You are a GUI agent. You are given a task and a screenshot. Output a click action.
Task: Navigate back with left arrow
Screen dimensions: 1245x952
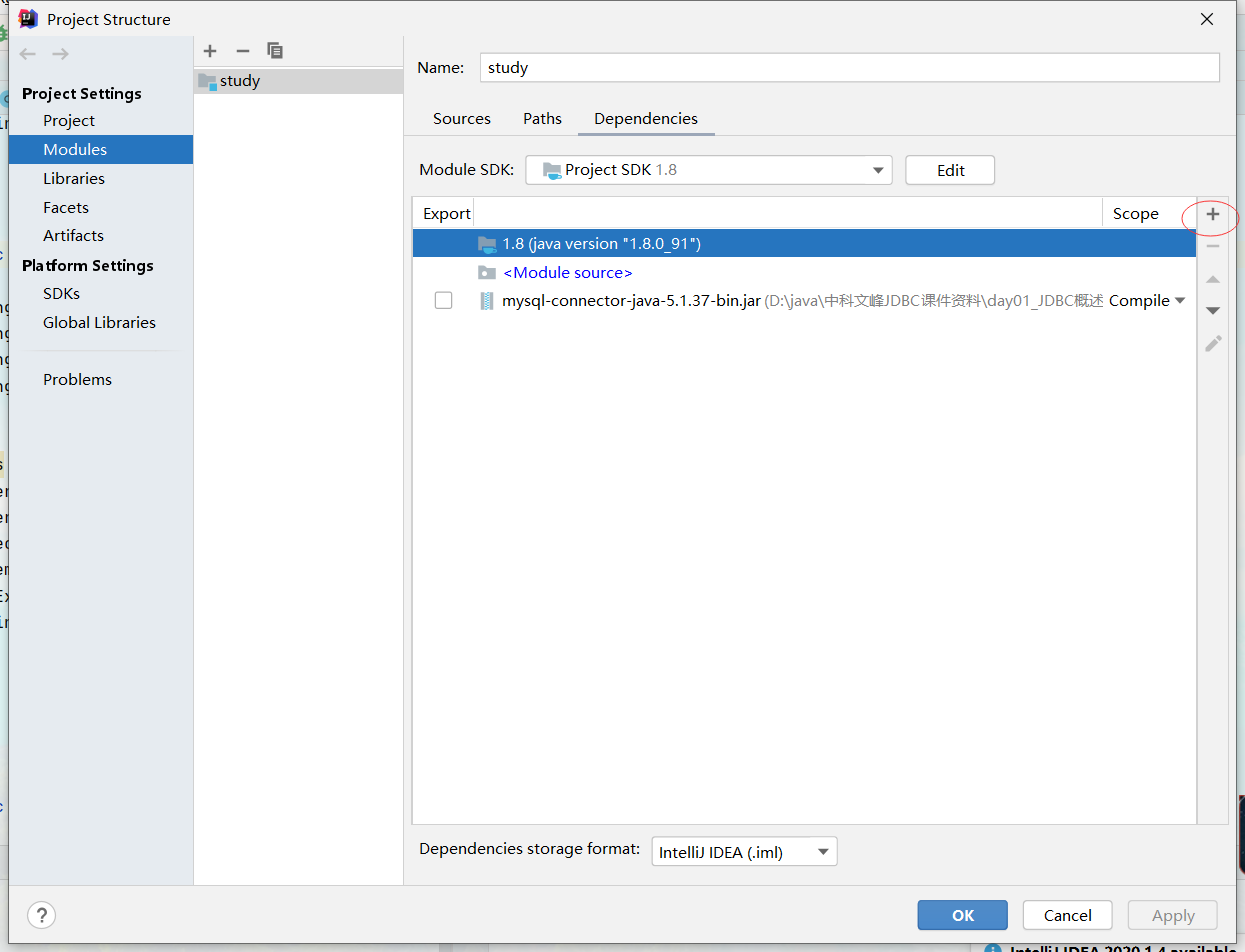tap(28, 54)
